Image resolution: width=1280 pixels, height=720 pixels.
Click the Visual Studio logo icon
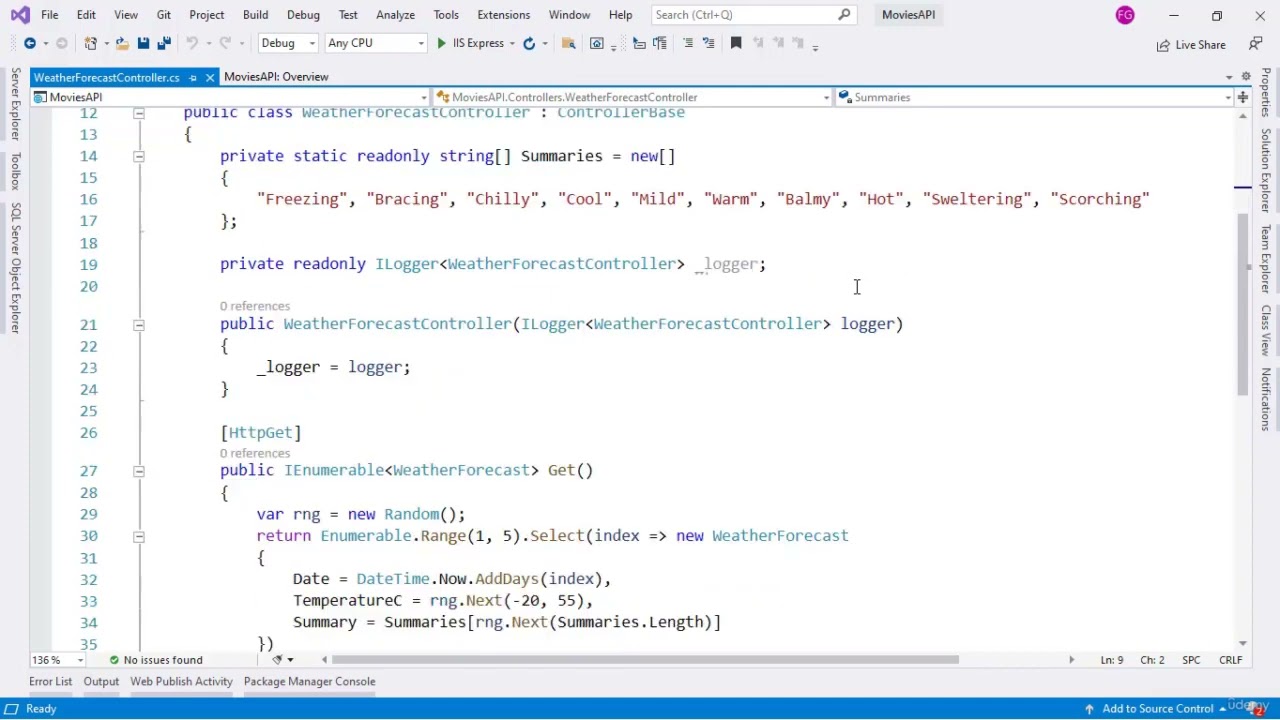pos(20,15)
